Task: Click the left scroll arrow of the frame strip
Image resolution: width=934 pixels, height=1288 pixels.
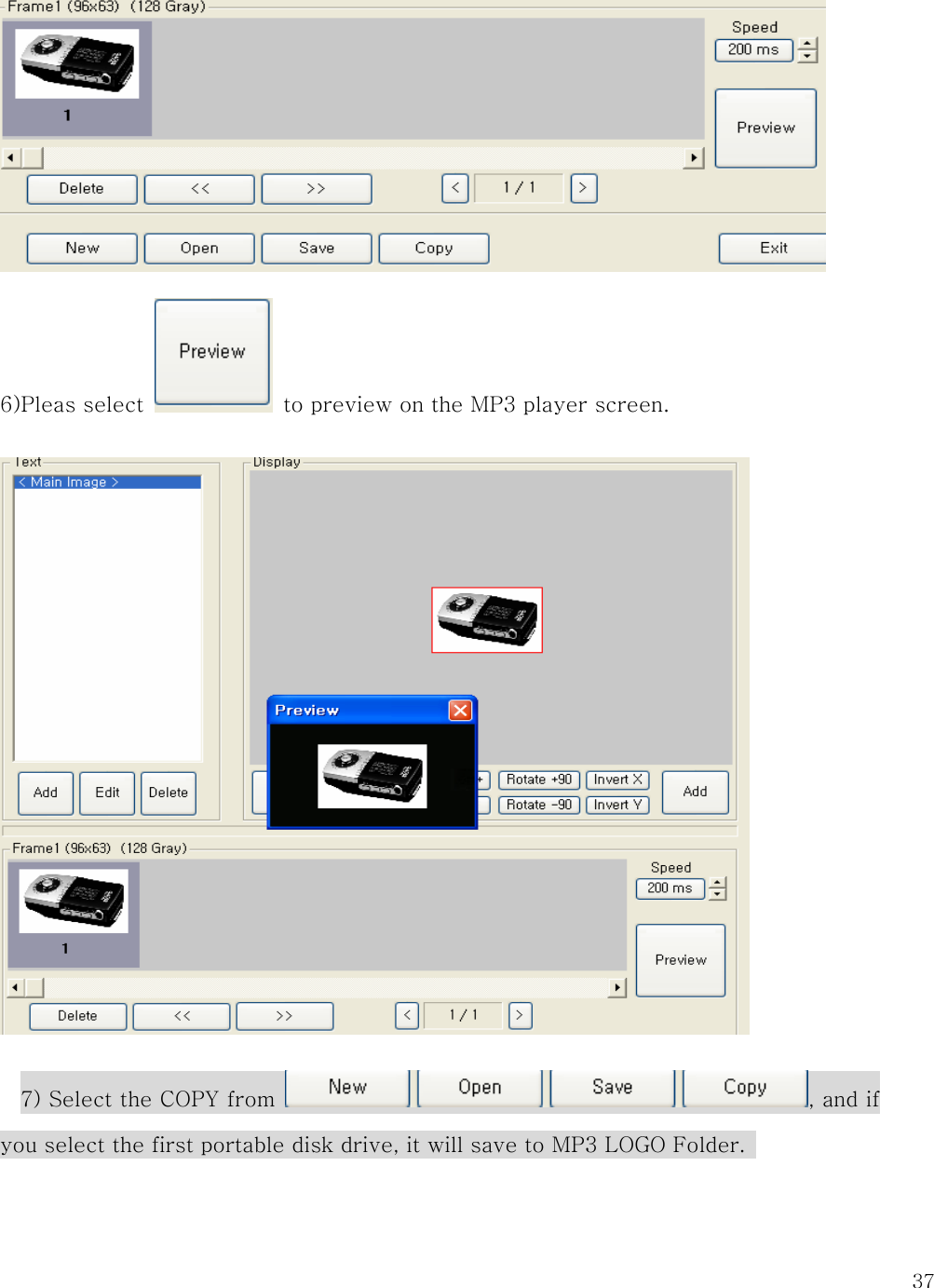Action: point(8,157)
